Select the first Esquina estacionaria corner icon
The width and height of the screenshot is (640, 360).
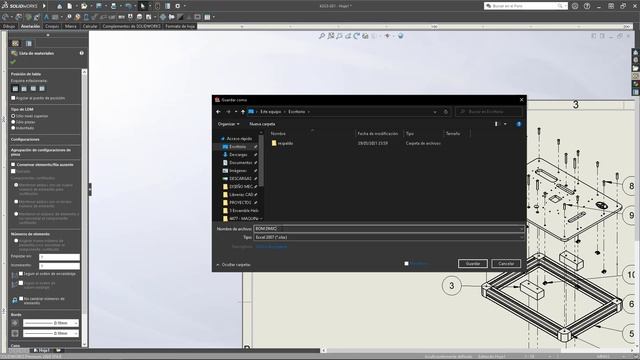tap(15, 89)
